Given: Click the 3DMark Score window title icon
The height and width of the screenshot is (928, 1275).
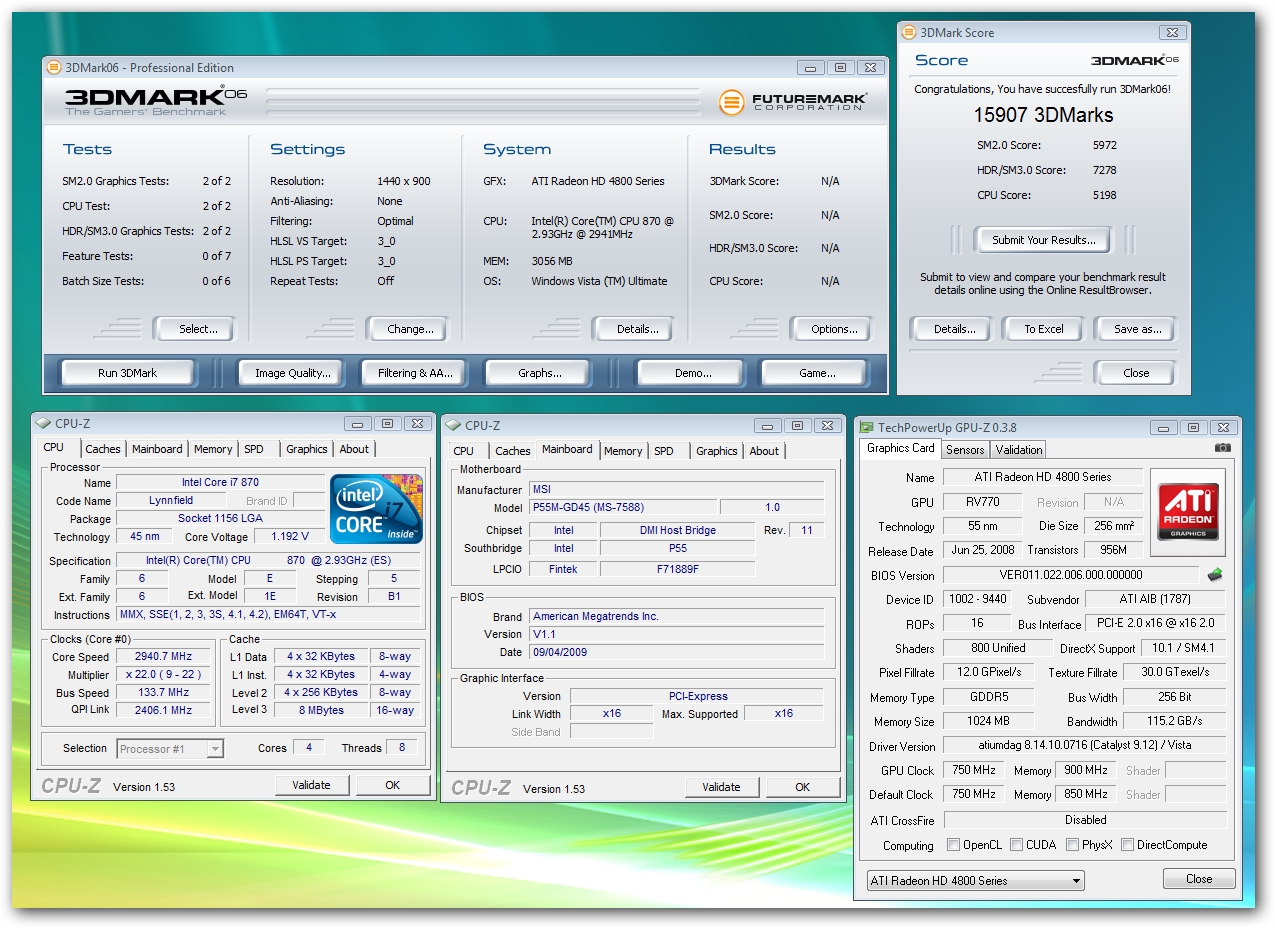Looking at the screenshot, I should pyautogui.click(x=910, y=33).
